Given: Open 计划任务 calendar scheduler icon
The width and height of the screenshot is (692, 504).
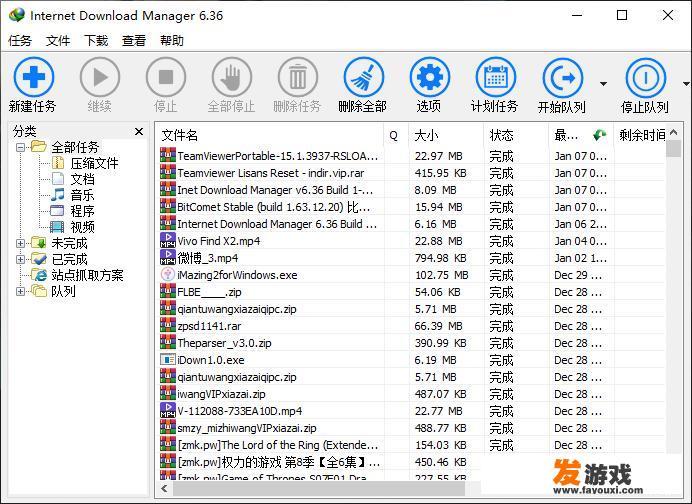Looking at the screenshot, I should point(496,77).
